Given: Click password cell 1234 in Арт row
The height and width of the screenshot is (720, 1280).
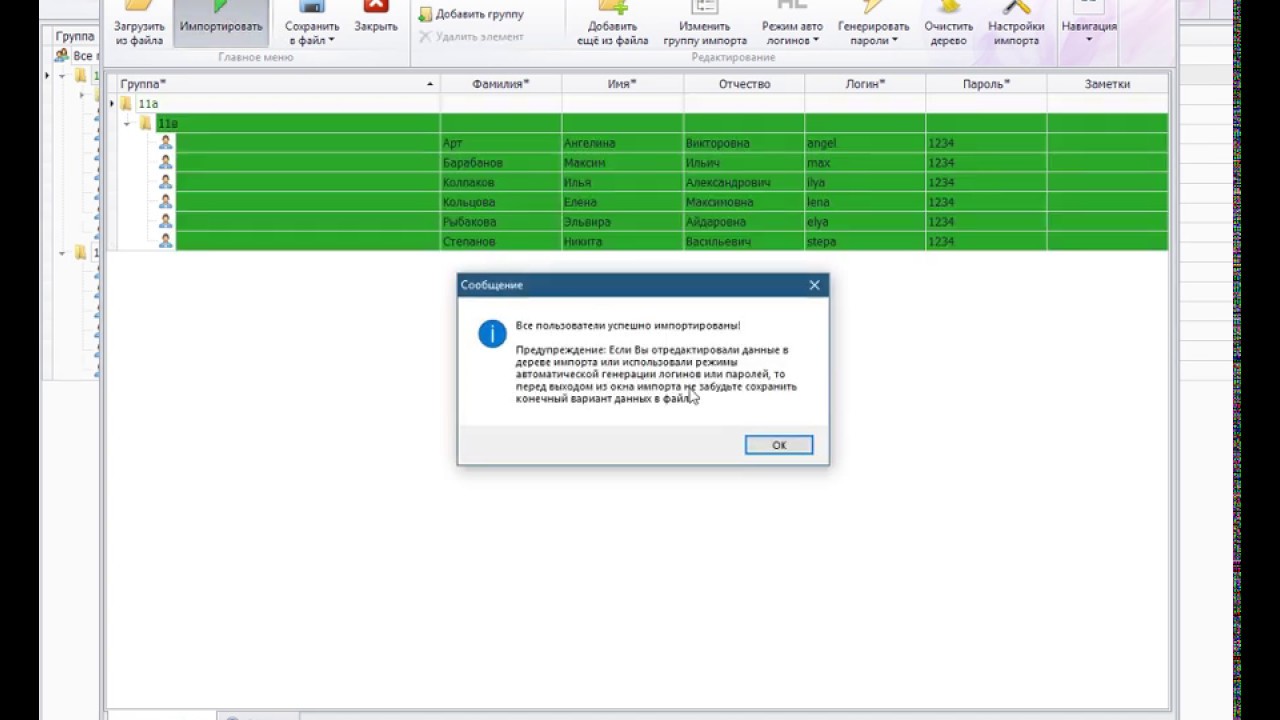Looking at the screenshot, I should (986, 143).
